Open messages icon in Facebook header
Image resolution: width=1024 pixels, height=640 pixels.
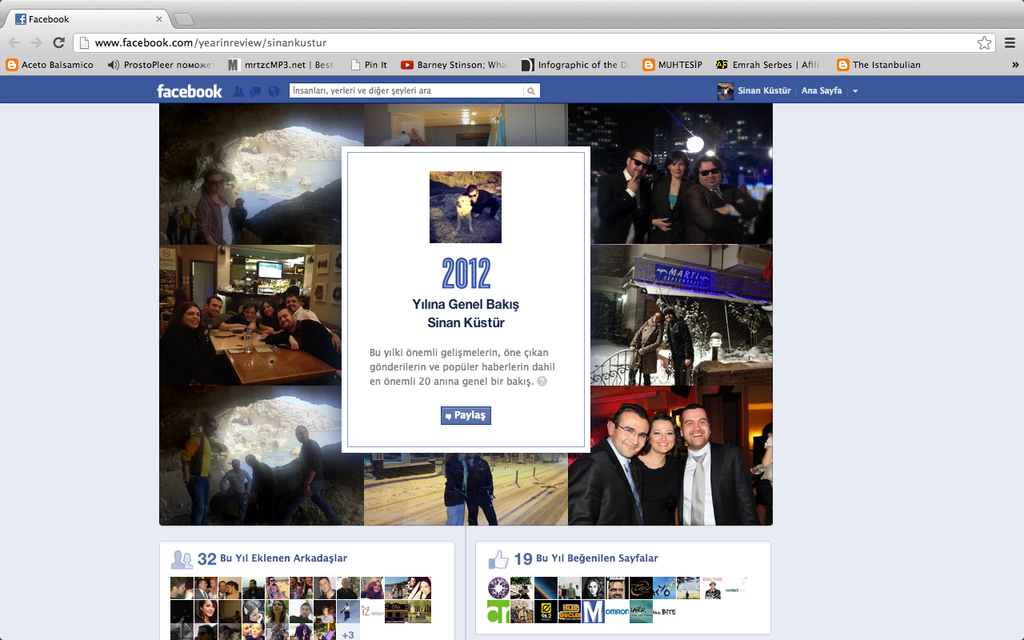256,91
